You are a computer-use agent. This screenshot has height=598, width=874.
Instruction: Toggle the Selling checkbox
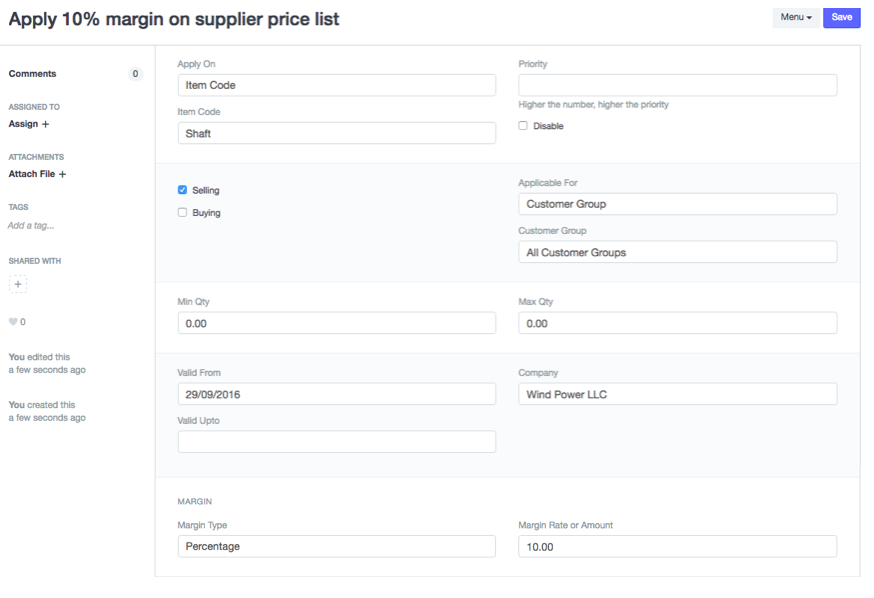[x=182, y=190]
